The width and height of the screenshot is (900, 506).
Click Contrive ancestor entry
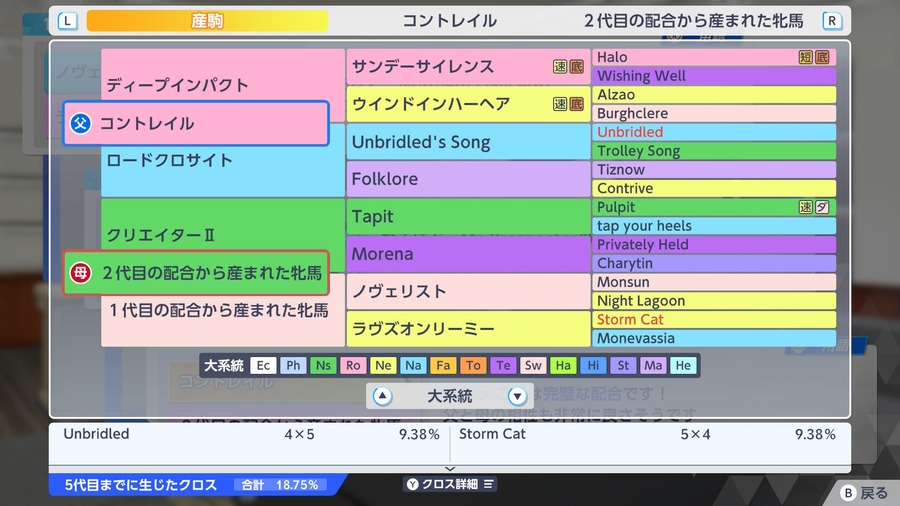[714, 188]
